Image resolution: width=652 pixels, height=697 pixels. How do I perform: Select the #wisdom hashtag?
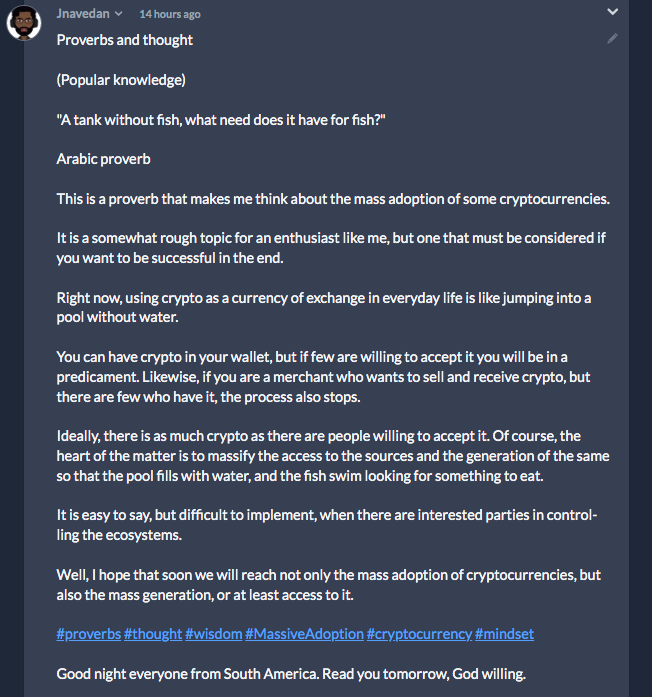[214, 634]
